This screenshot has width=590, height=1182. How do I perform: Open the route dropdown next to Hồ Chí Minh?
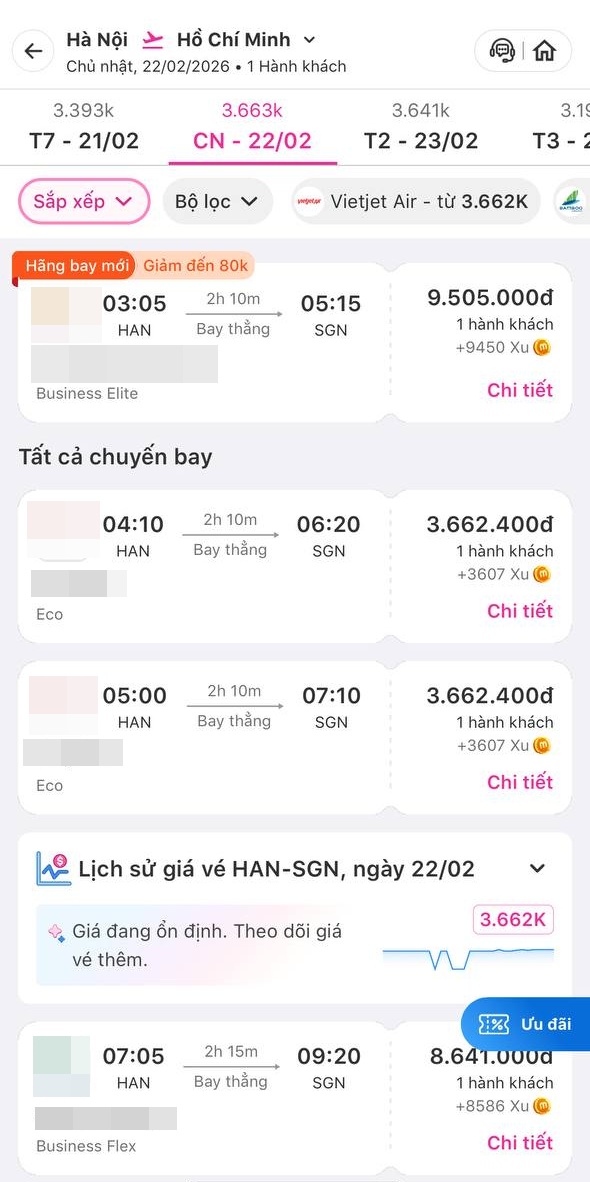[x=308, y=39]
